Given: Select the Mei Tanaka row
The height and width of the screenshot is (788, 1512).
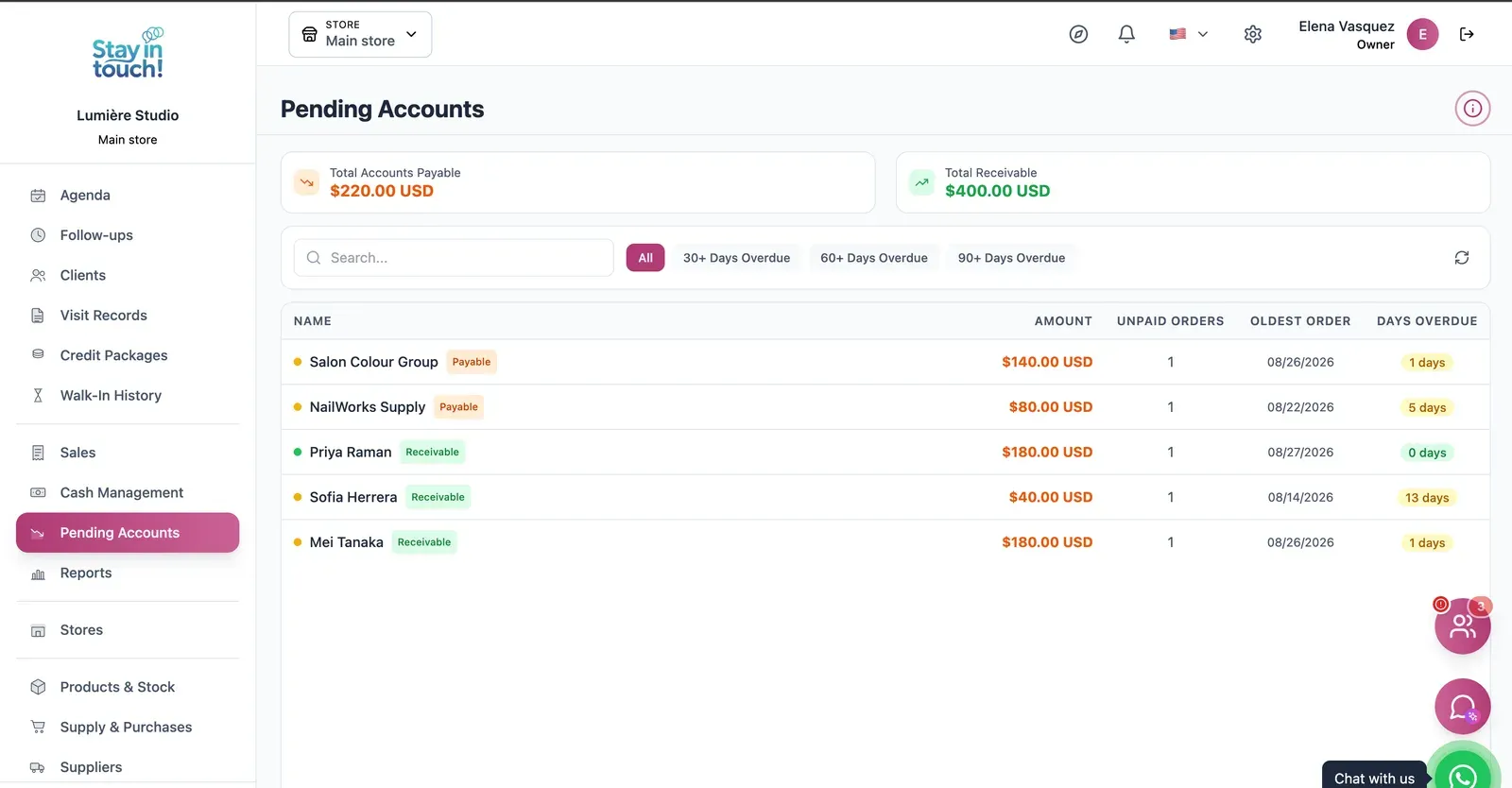Looking at the screenshot, I should click(x=885, y=542).
